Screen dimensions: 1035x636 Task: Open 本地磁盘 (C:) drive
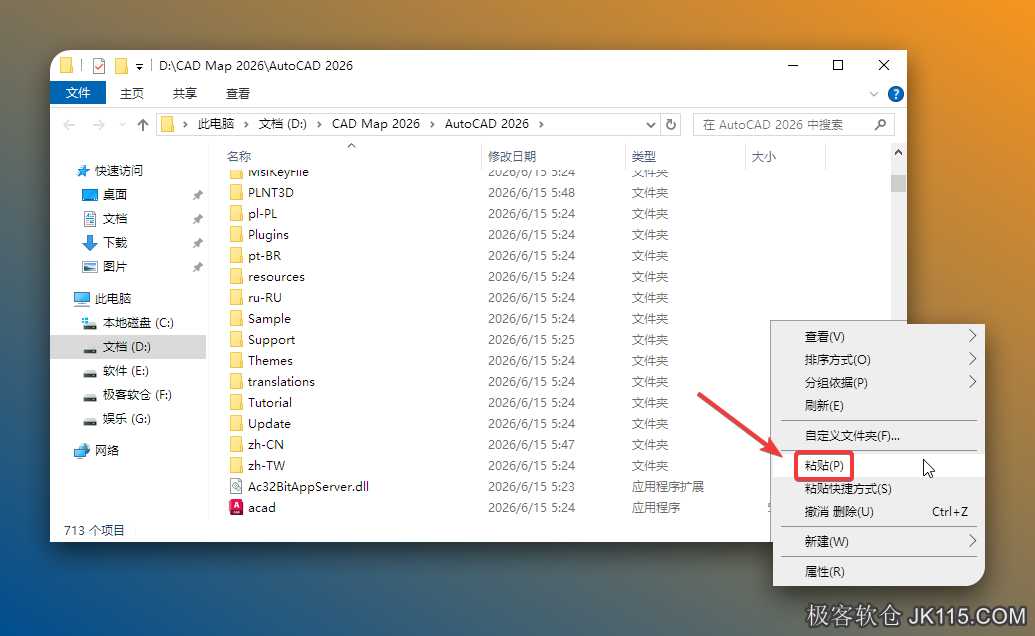[x=138, y=323]
